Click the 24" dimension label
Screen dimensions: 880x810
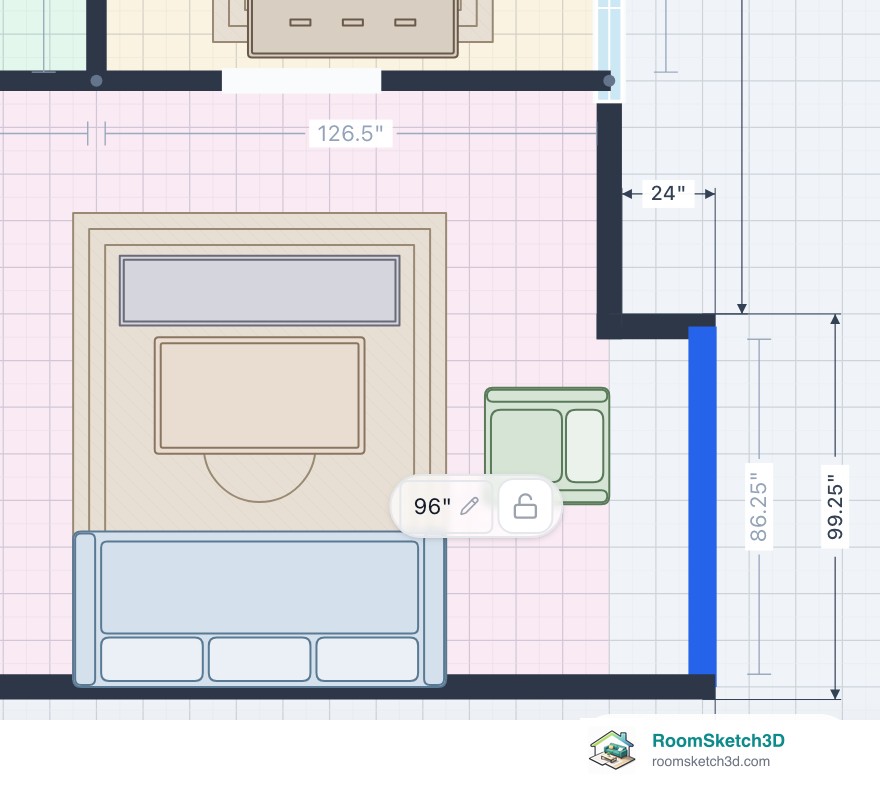(668, 194)
